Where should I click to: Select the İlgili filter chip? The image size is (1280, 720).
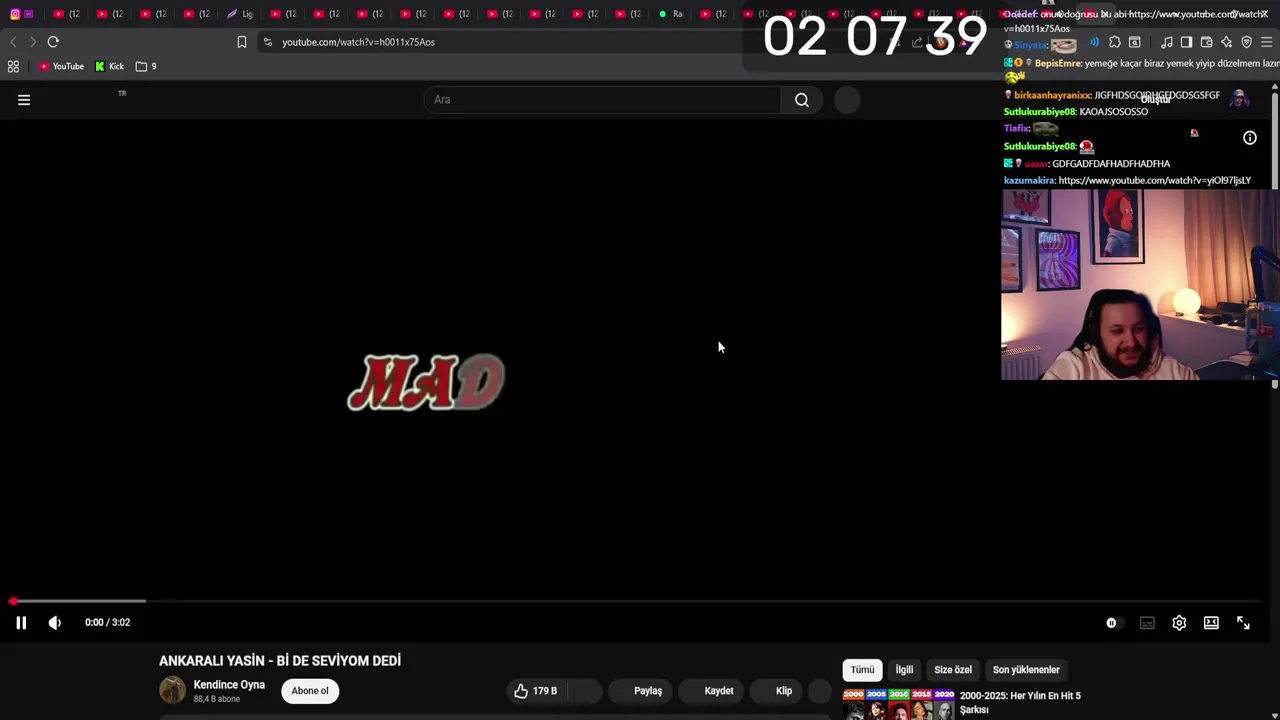pos(904,670)
